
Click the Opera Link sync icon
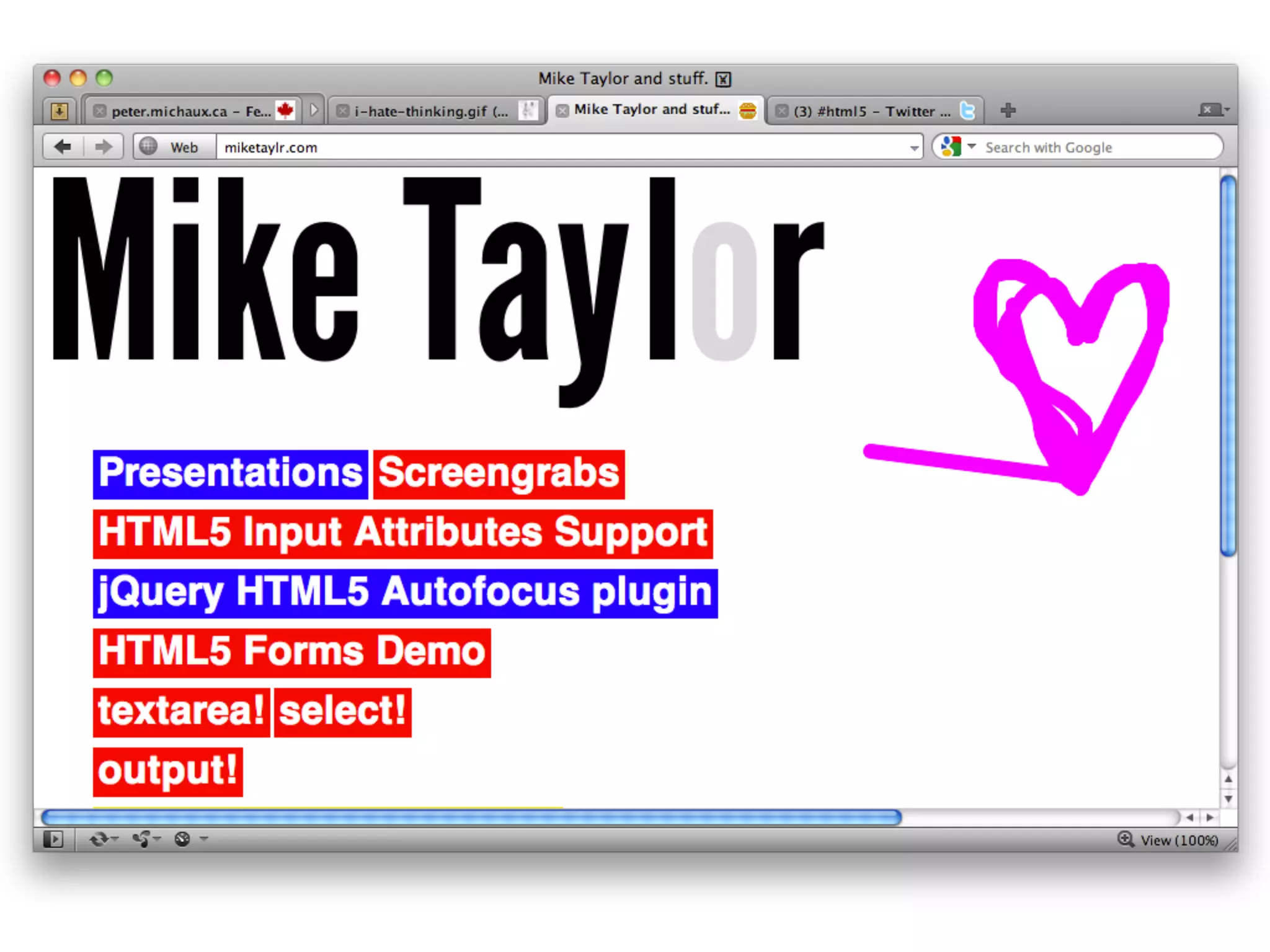coord(99,839)
